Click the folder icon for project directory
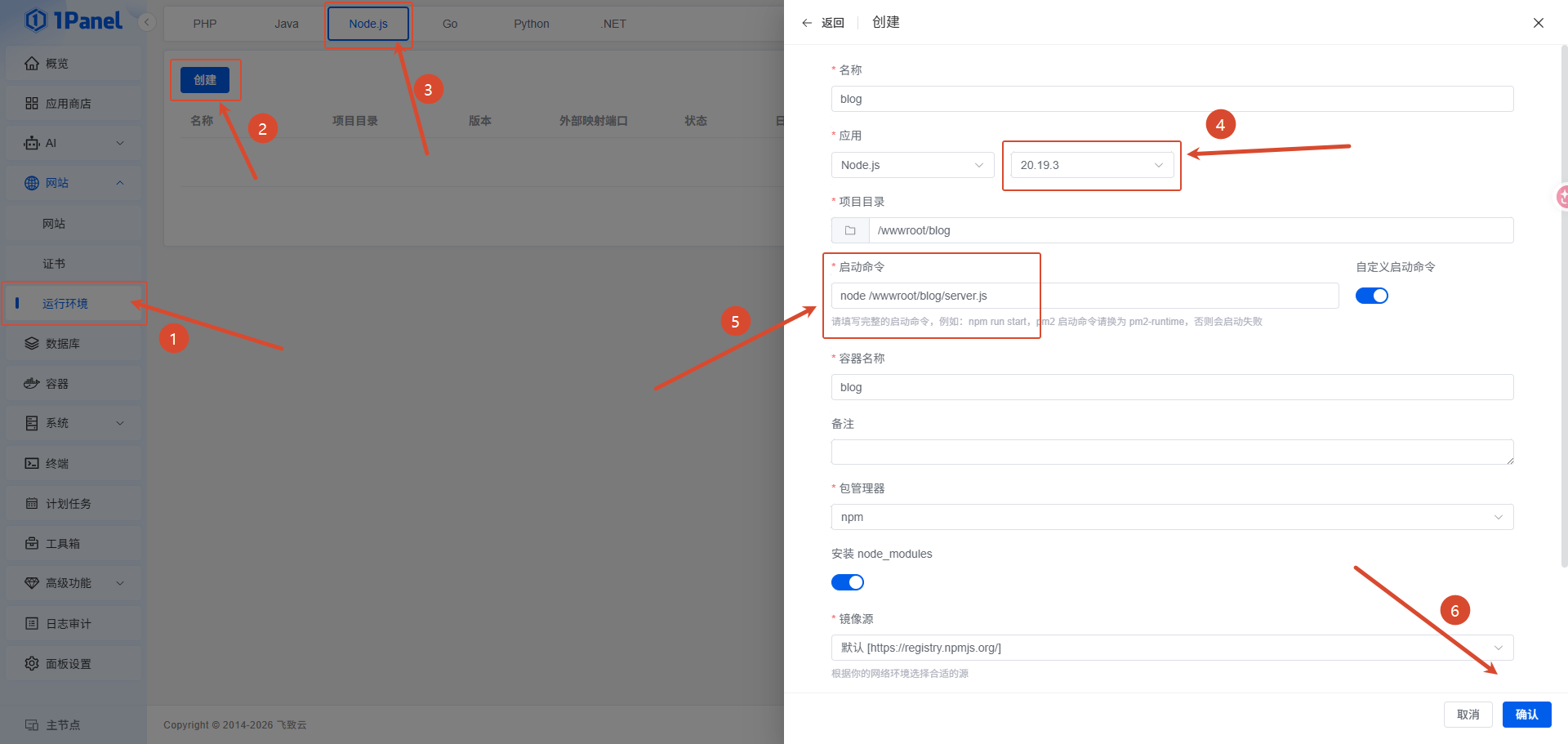This screenshot has height=744, width=1568. pos(850,230)
